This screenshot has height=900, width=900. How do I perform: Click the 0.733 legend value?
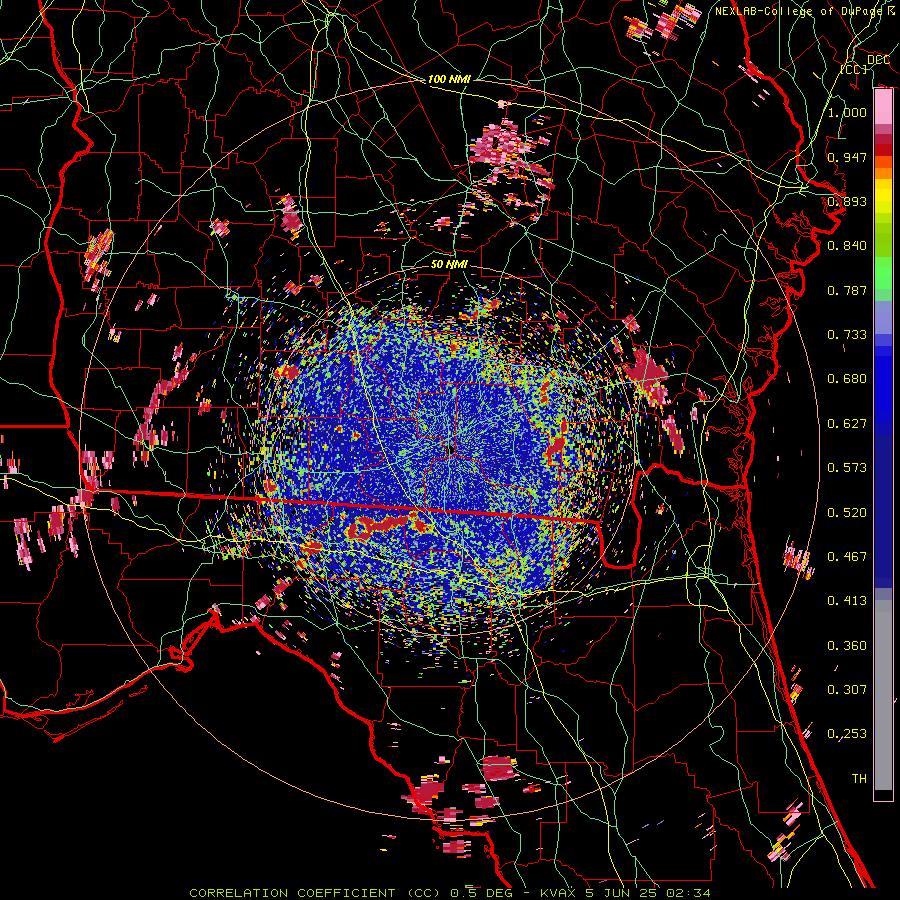[847, 335]
